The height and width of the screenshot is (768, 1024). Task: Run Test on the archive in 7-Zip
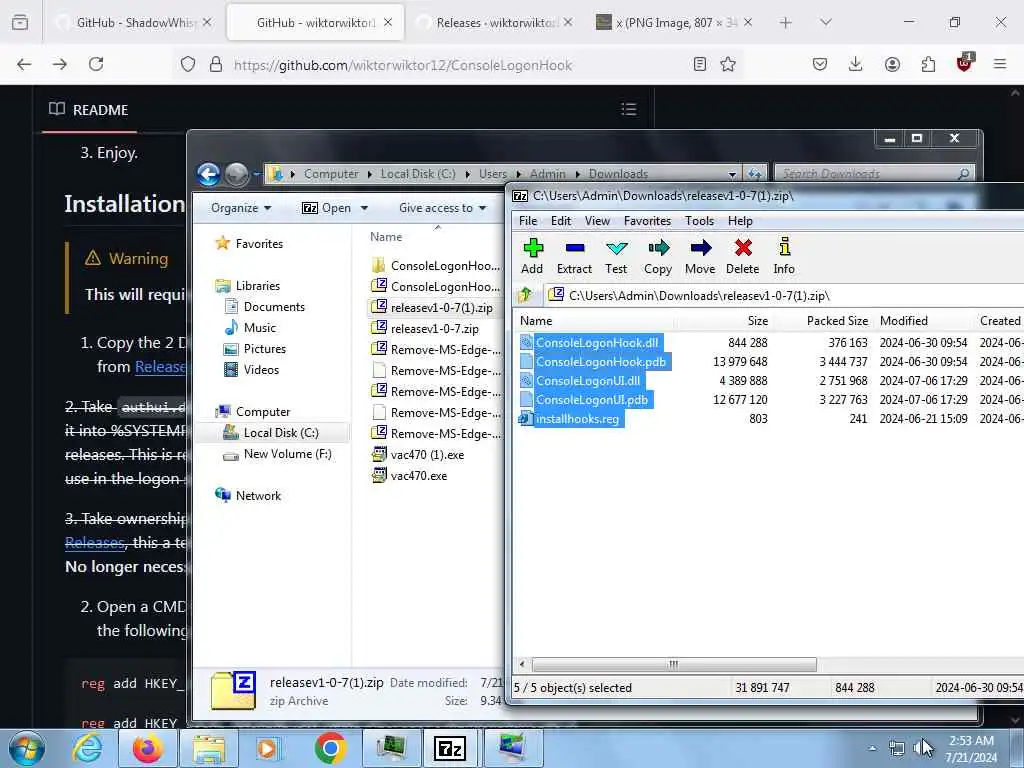pyautogui.click(x=616, y=256)
